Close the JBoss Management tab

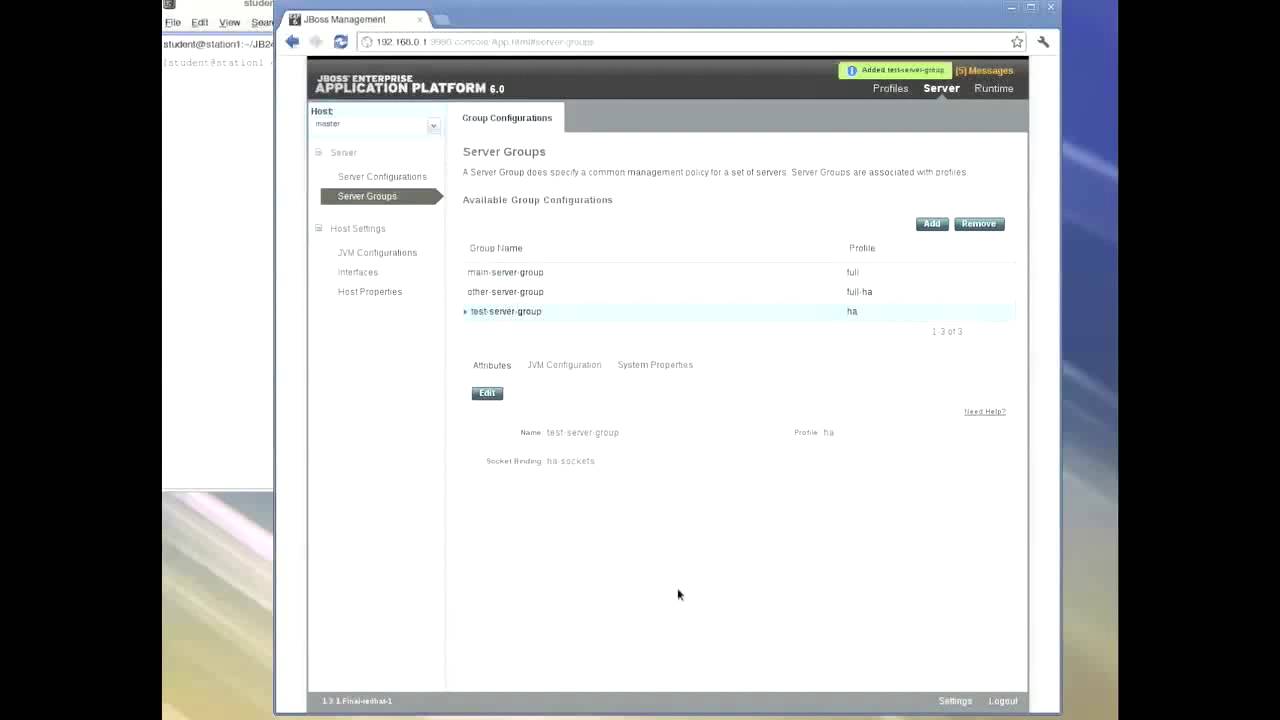[x=420, y=19]
